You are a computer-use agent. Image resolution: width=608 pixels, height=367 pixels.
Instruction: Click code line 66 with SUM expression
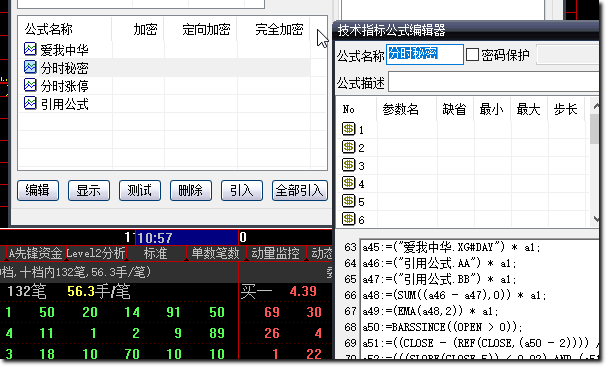tap(454, 295)
